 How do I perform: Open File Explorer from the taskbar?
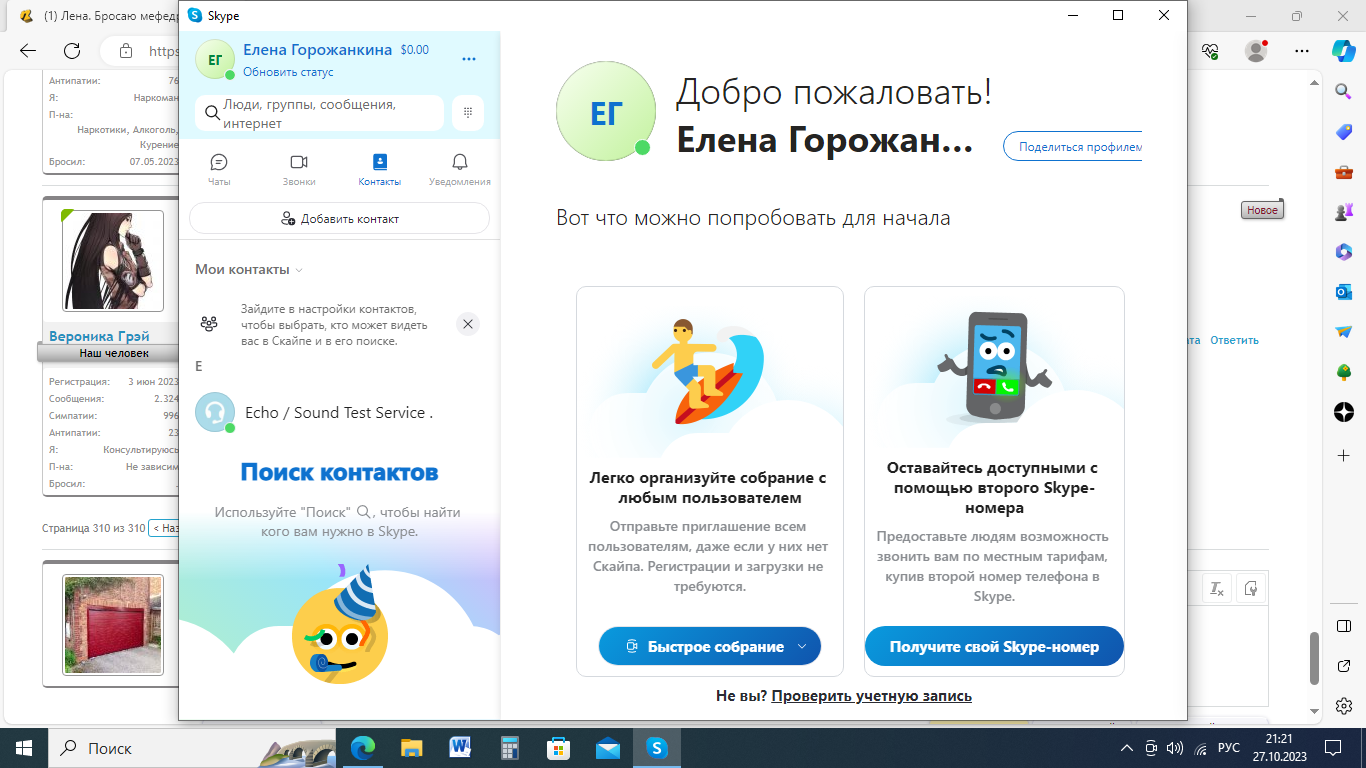click(x=412, y=748)
